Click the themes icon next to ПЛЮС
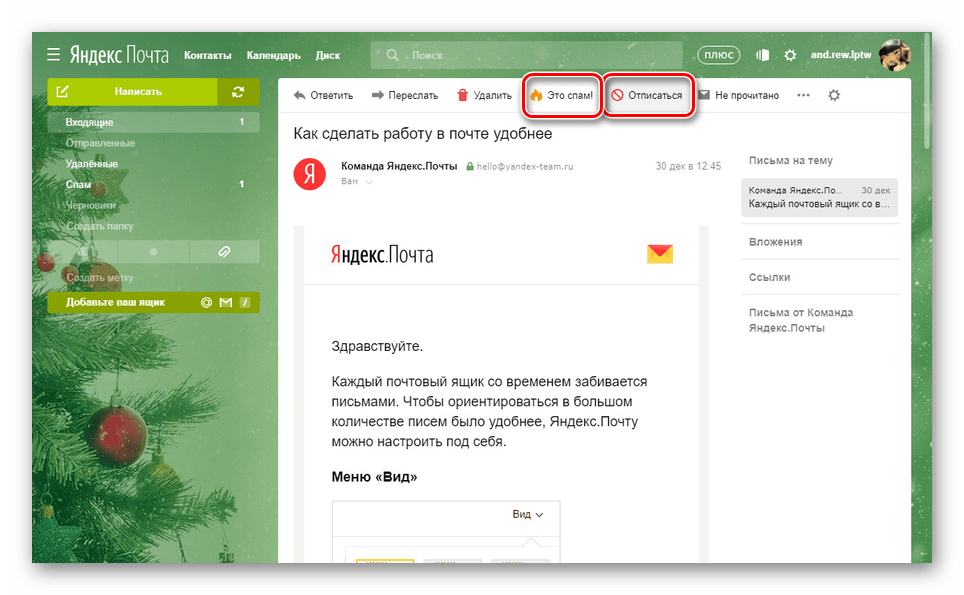This screenshot has width=964, height=595. click(x=761, y=55)
